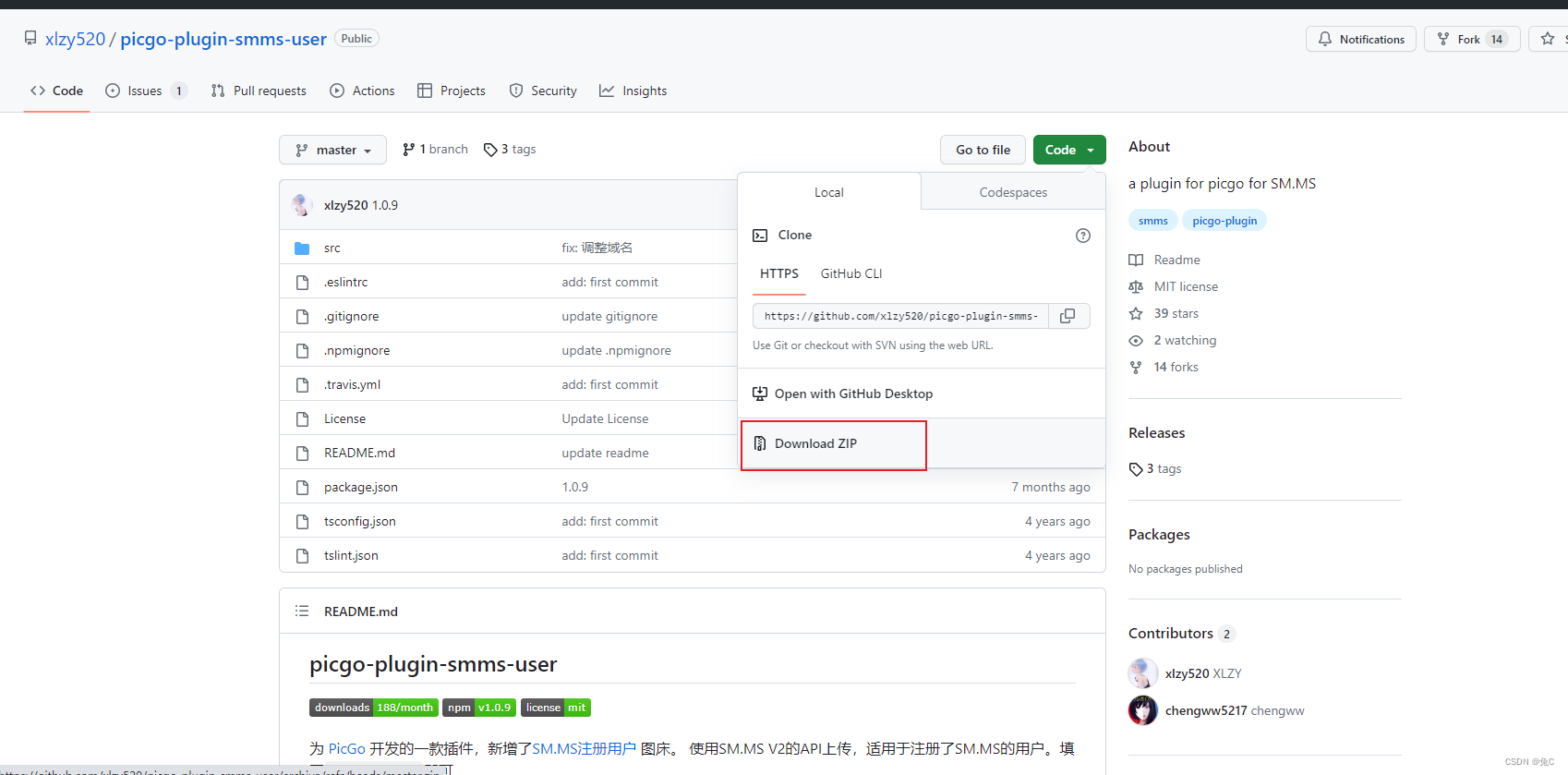Open the Projects tab

(x=452, y=91)
